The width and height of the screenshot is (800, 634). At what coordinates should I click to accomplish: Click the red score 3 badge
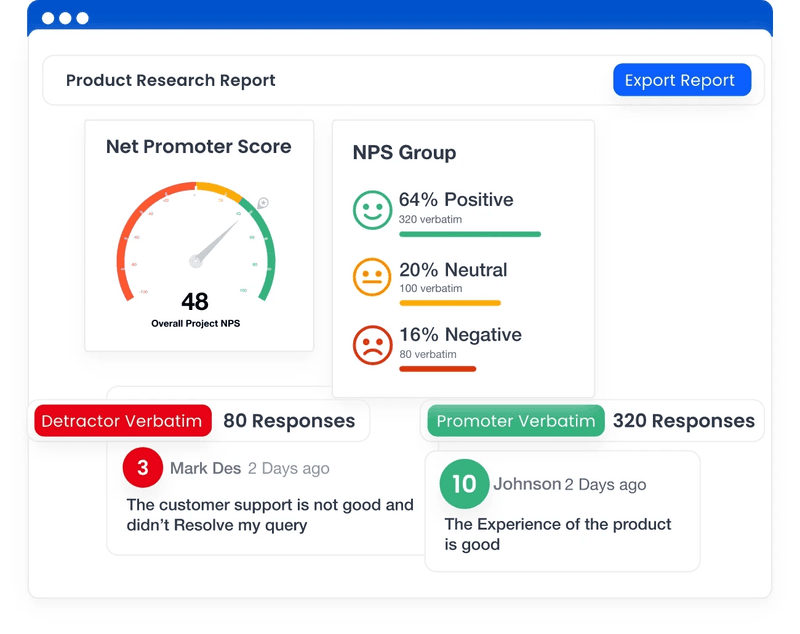[143, 467]
